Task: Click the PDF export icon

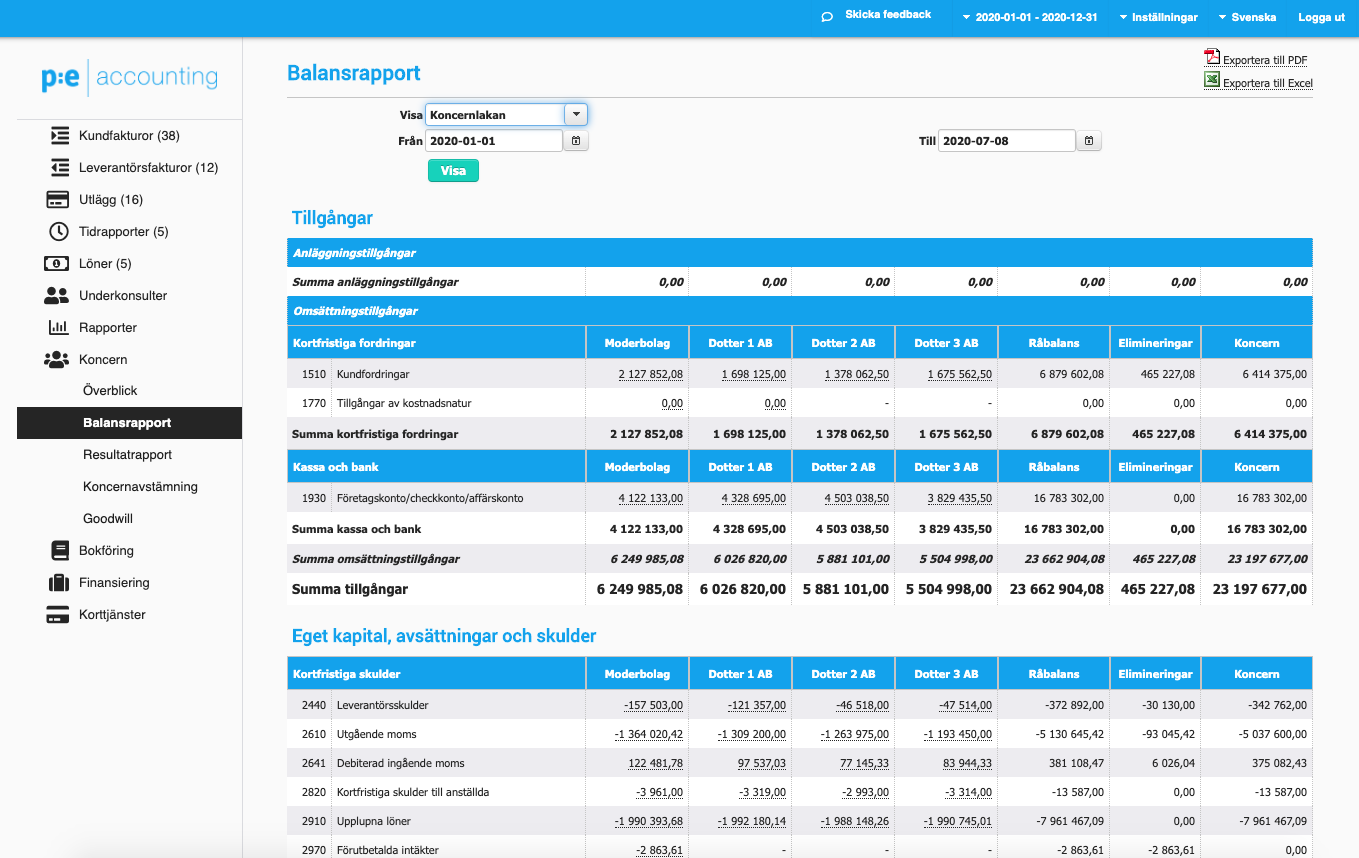Action: [x=1212, y=58]
